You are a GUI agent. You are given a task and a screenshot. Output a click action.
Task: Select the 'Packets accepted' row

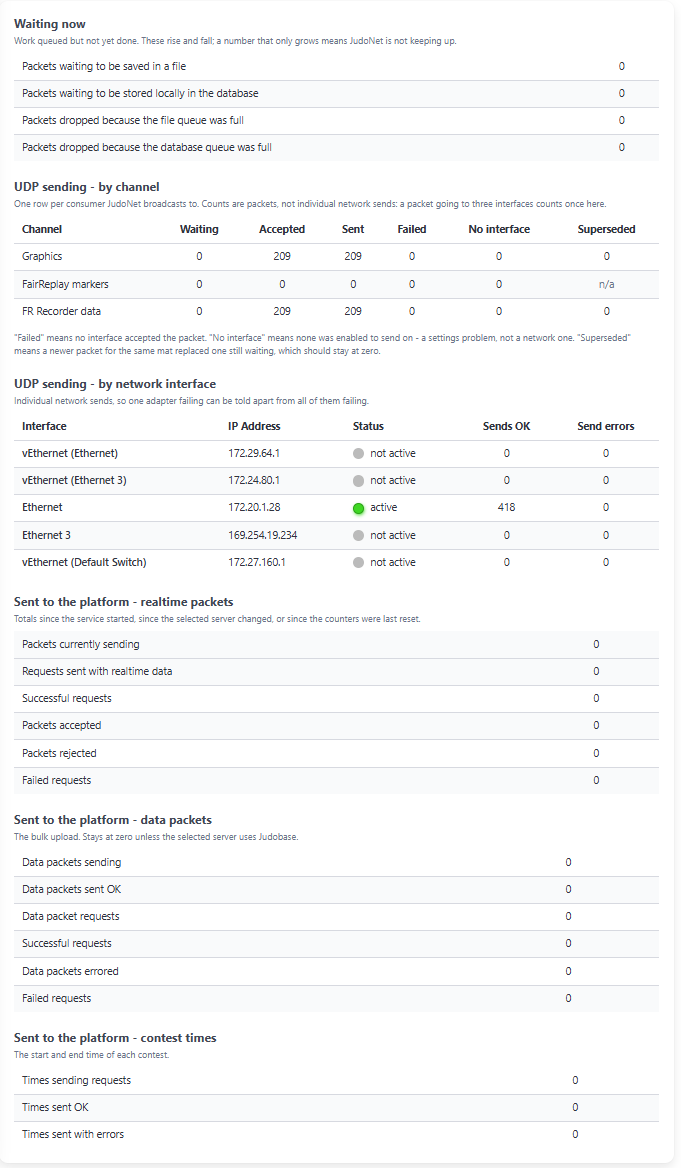pyautogui.click(x=336, y=726)
